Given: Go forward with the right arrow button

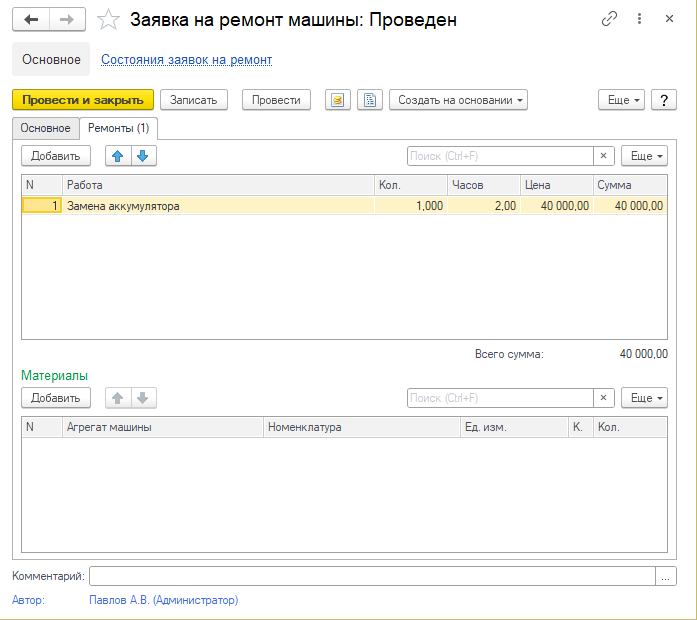Looking at the screenshot, I should pos(67,20).
